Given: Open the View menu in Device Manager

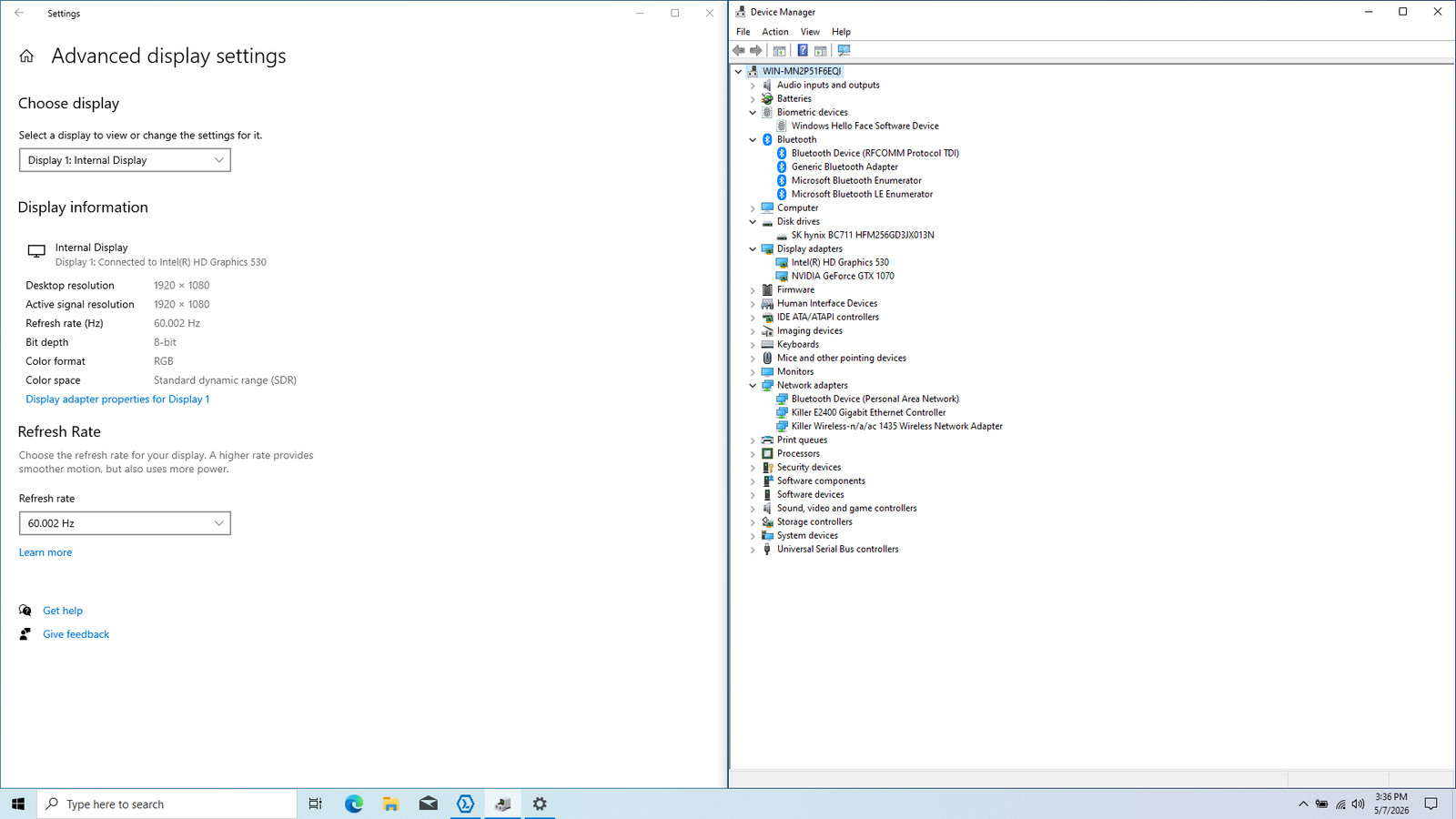Looking at the screenshot, I should pyautogui.click(x=810, y=32).
